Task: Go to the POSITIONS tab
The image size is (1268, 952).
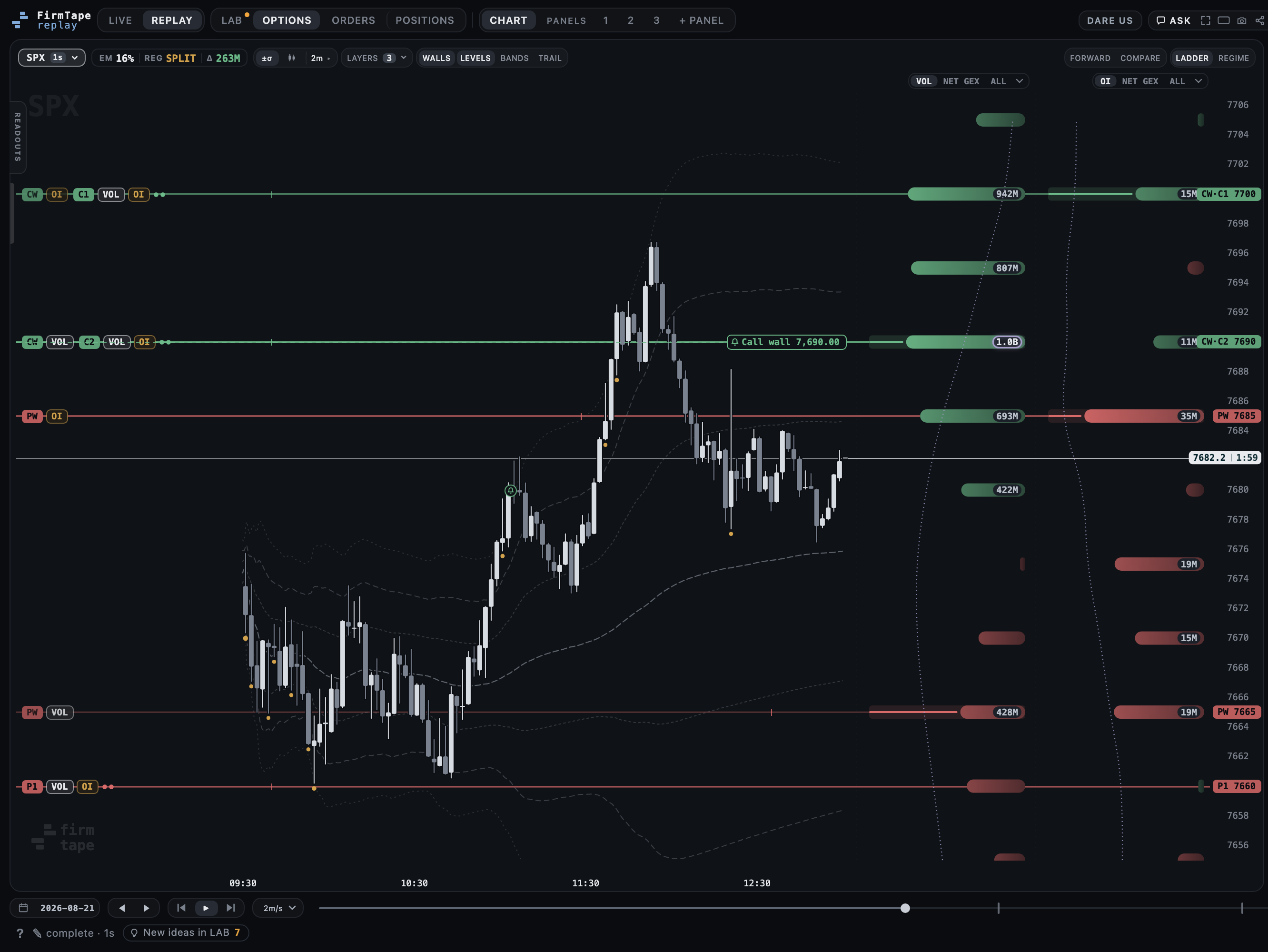Action: click(425, 20)
